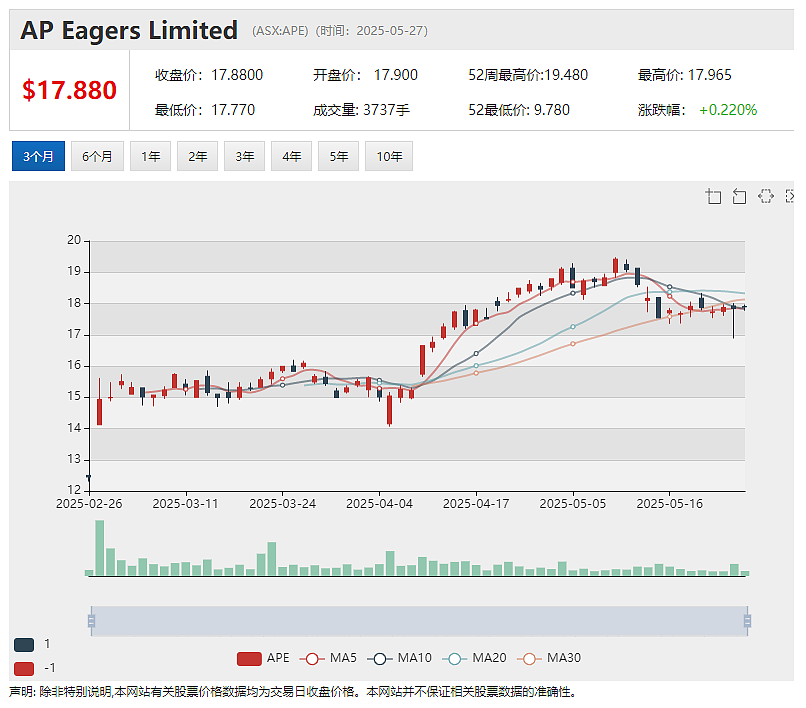The width and height of the screenshot is (806, 708).
Task: Click the 声明 disclaimer text at bottom
Action: point(293,692)
